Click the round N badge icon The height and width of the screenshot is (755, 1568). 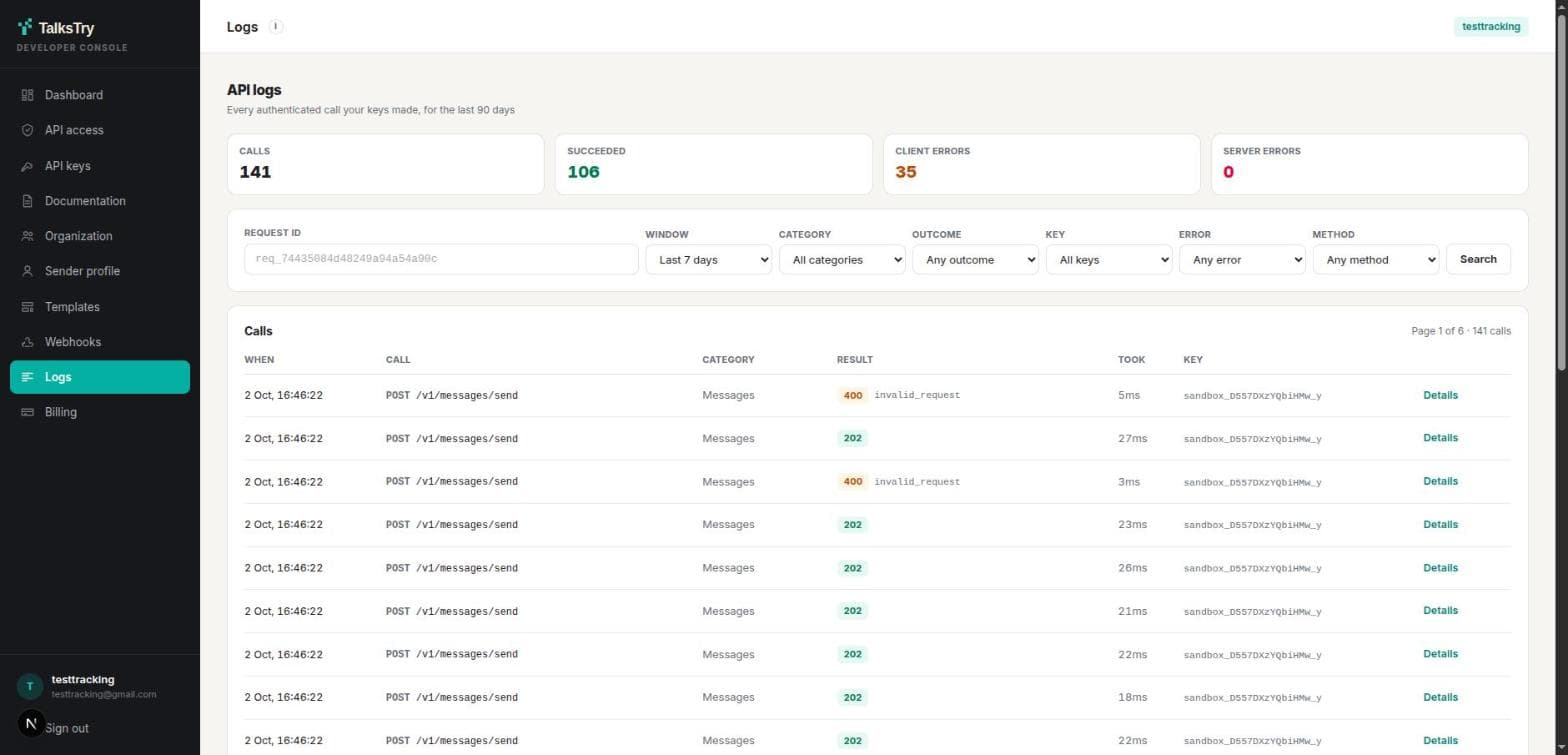tap(31, 723)
